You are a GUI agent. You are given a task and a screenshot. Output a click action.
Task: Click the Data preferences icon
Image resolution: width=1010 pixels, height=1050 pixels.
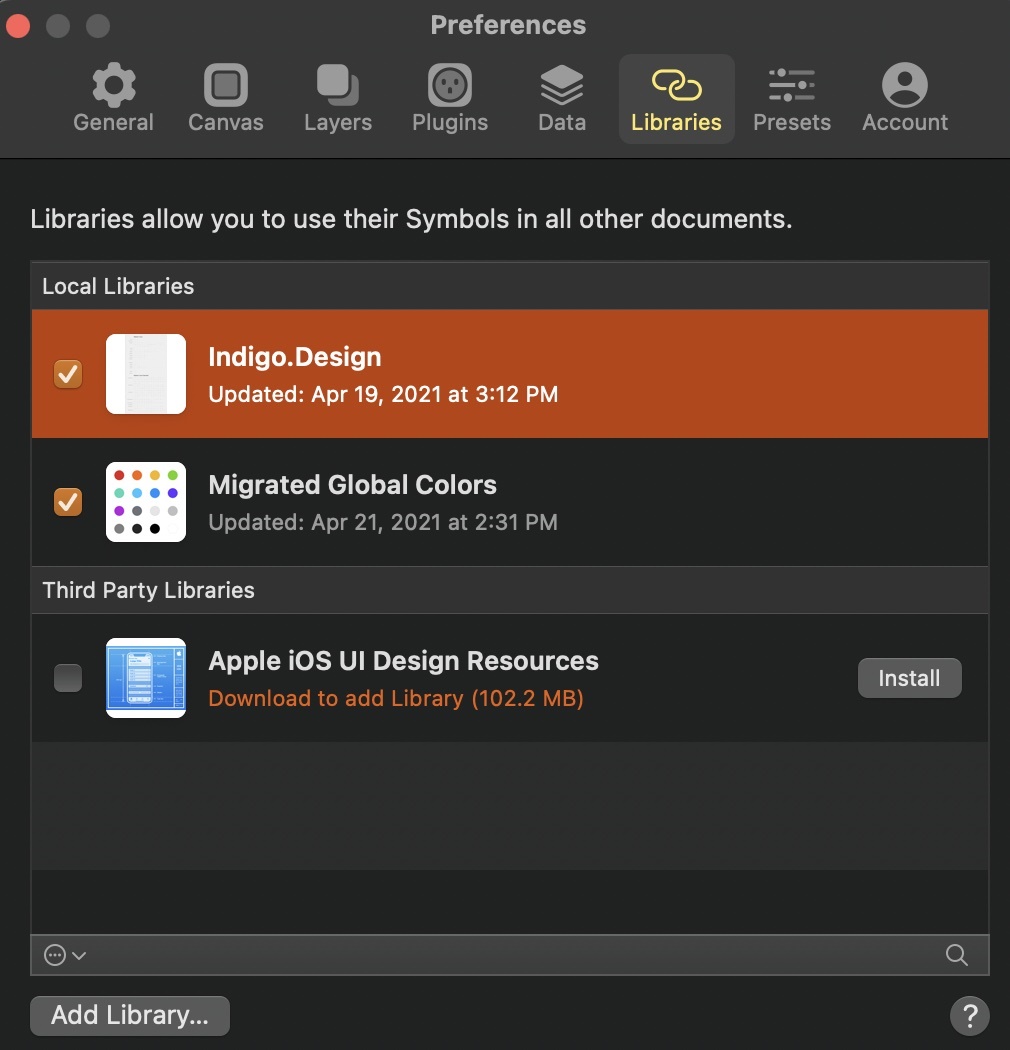pos(561,97)
